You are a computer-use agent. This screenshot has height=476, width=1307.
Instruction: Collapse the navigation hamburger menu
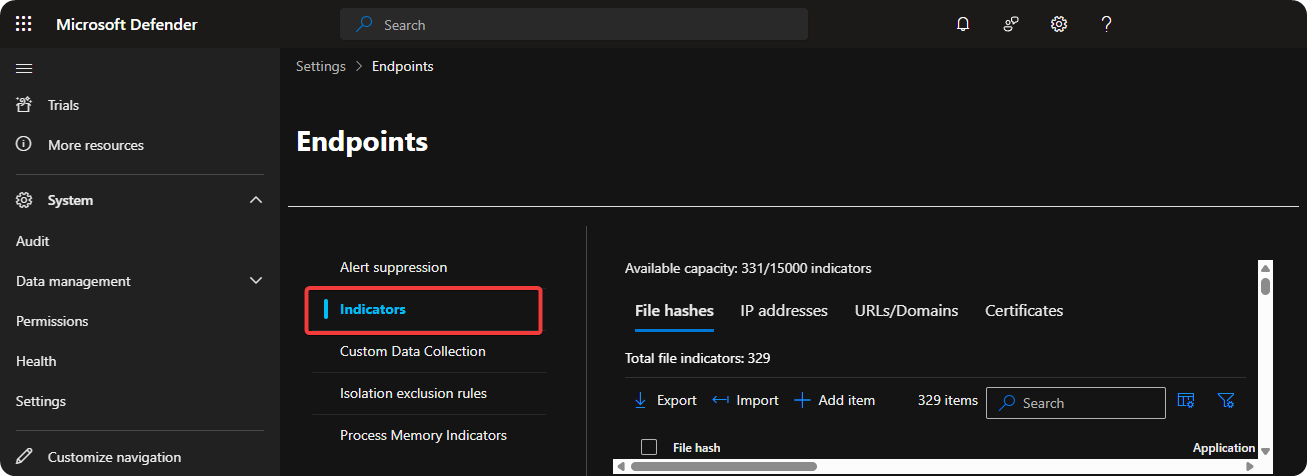point(24,68)
